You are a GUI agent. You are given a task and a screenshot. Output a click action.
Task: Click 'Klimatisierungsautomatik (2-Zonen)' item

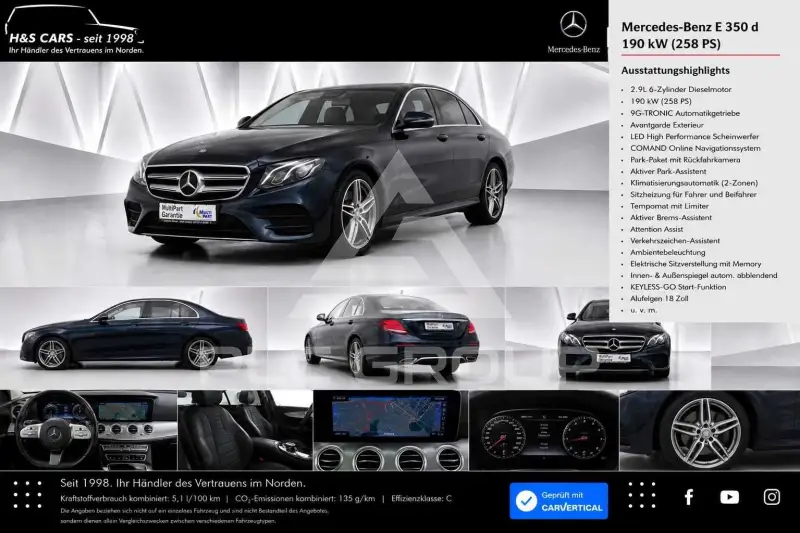[x=694, y=183]
